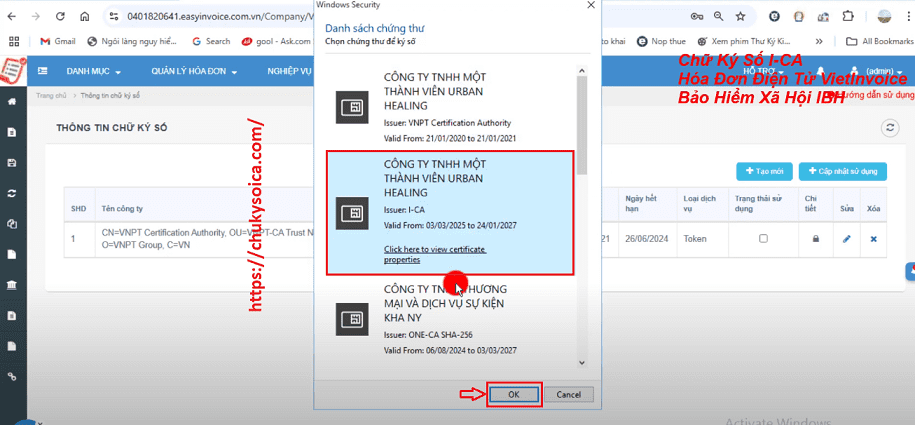The image size is (915, 425).
Task: Open the home icon in left sidebar
Action: (x=12, y=102)
